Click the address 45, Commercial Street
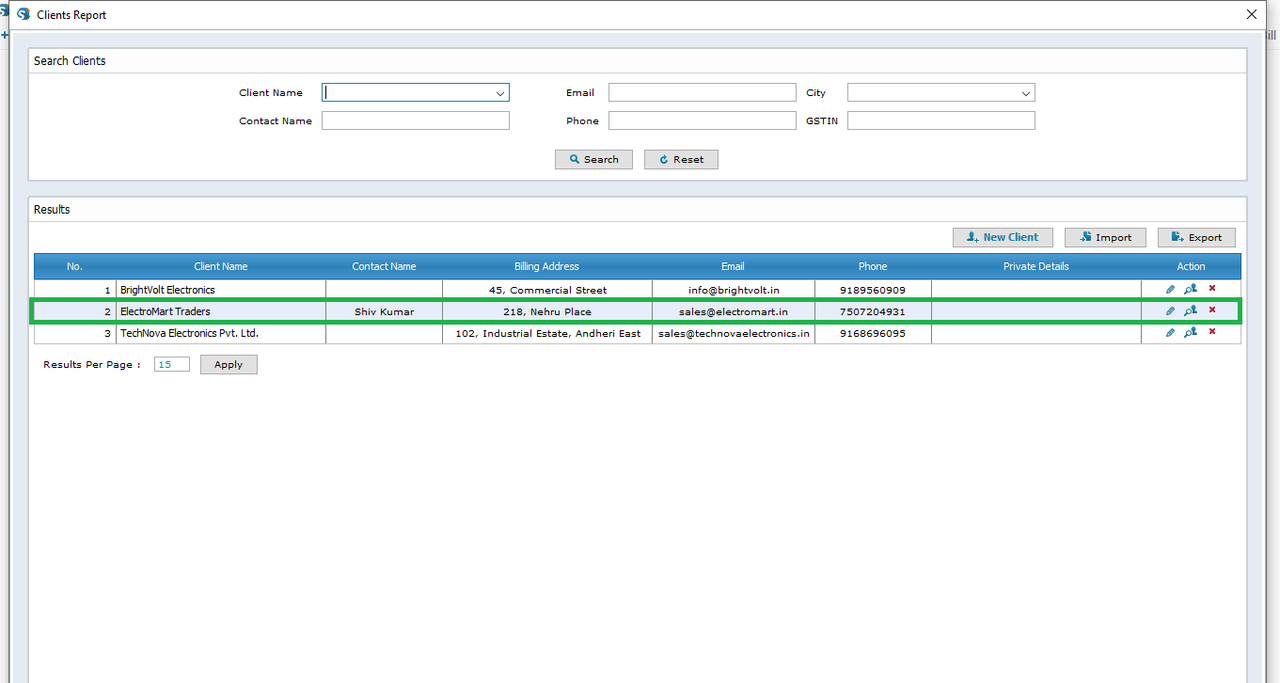 click(547, 290)
